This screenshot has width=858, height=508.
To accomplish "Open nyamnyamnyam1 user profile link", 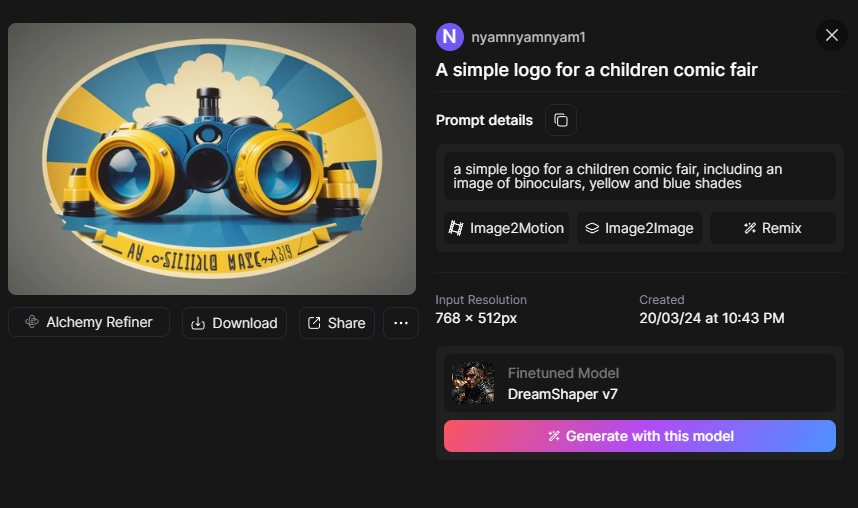I will point(528,37).
